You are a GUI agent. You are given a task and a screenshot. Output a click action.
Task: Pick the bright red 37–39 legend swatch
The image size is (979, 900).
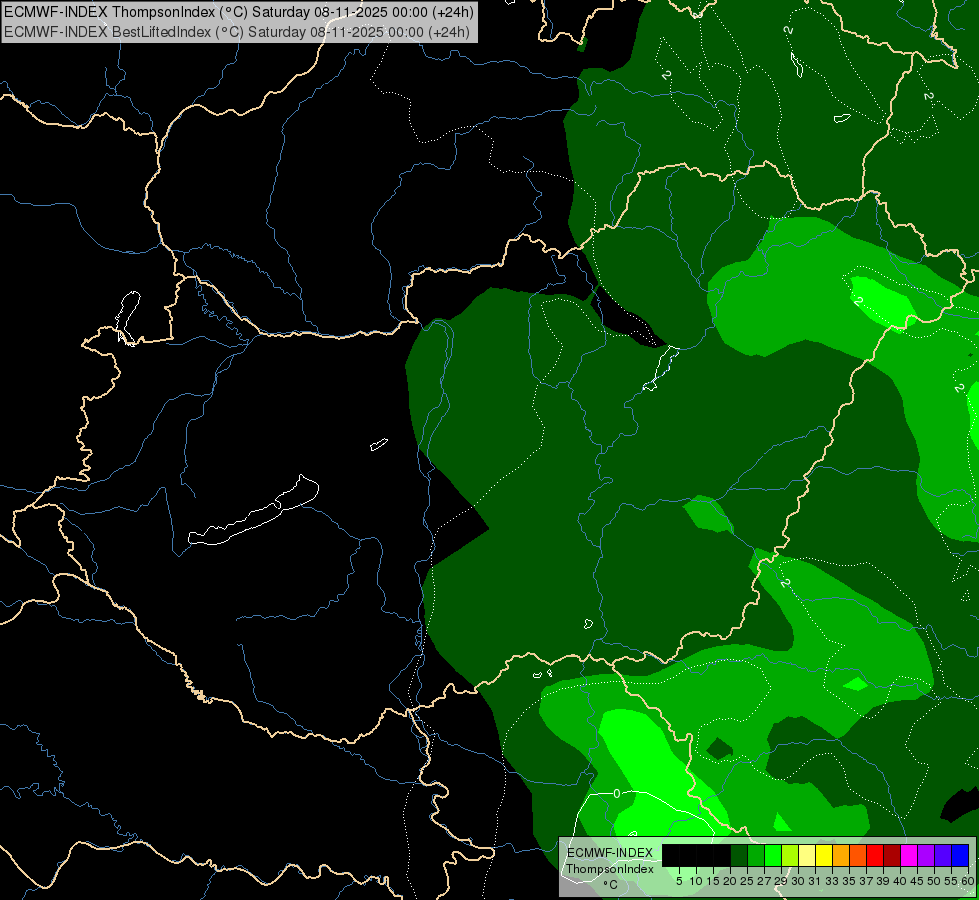pos(874,855)
